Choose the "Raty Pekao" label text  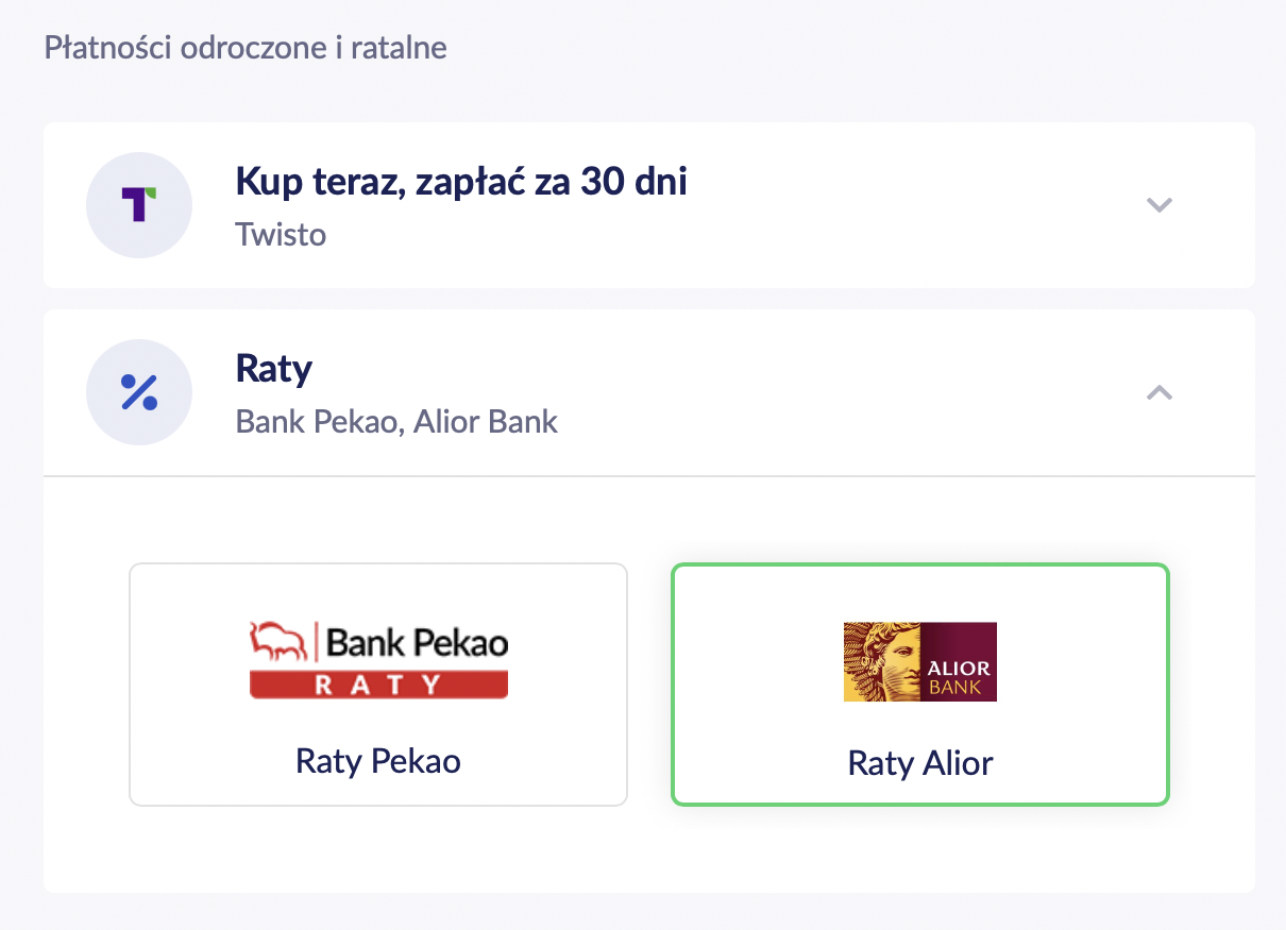(x=378, y=761)
